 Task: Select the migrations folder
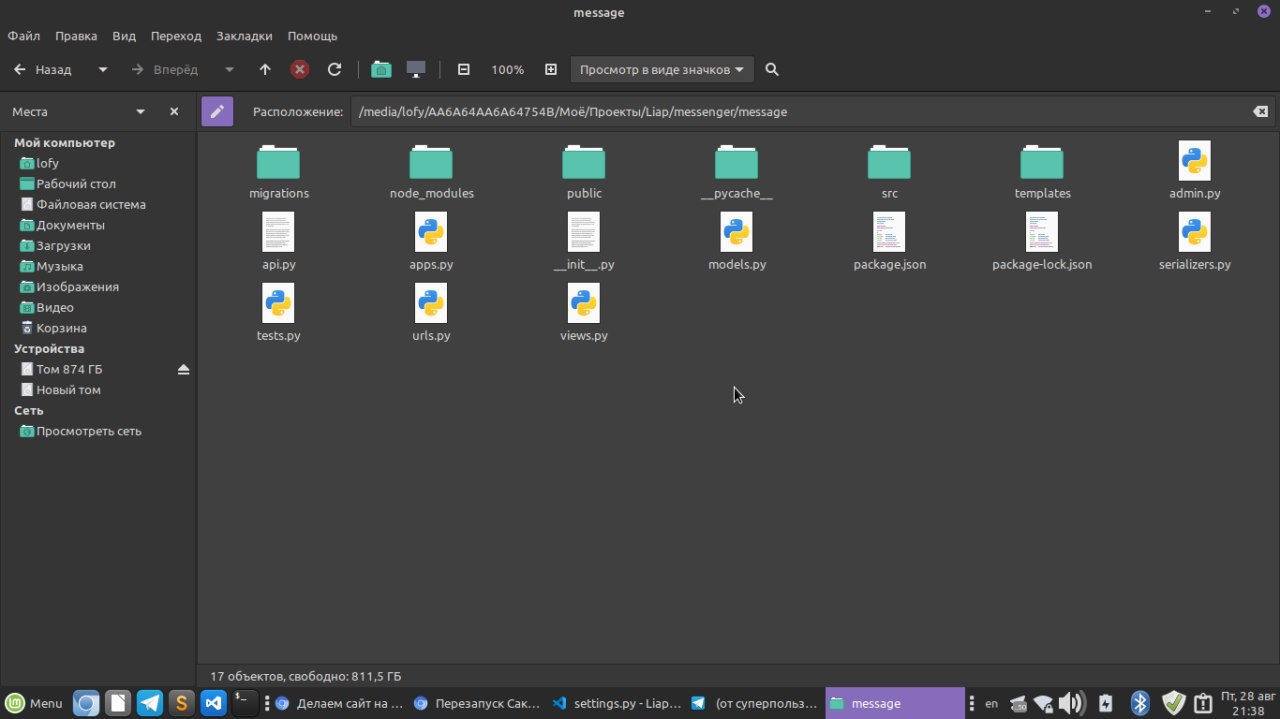[279, 171]
